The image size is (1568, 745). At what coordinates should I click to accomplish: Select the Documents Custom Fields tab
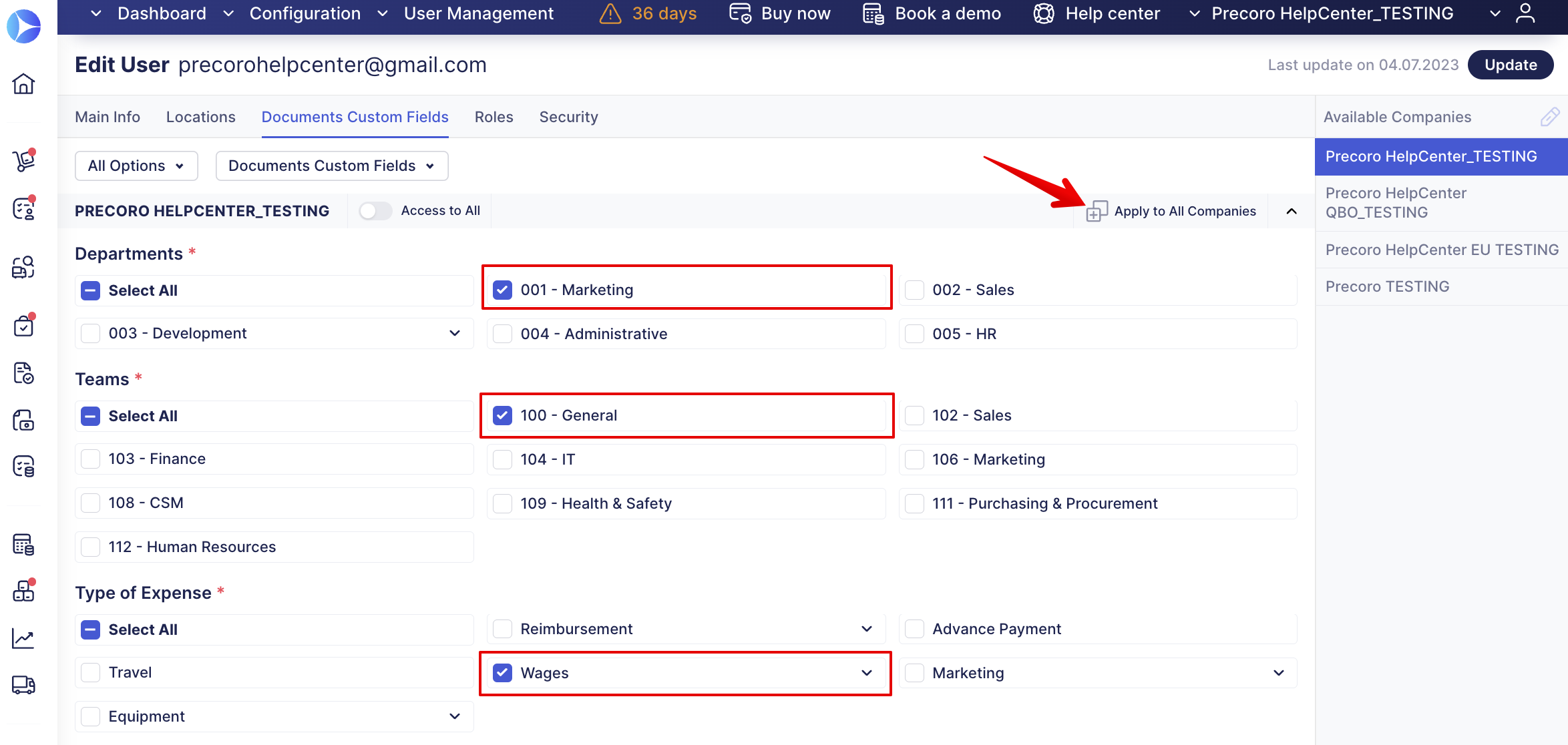(355, 117)
